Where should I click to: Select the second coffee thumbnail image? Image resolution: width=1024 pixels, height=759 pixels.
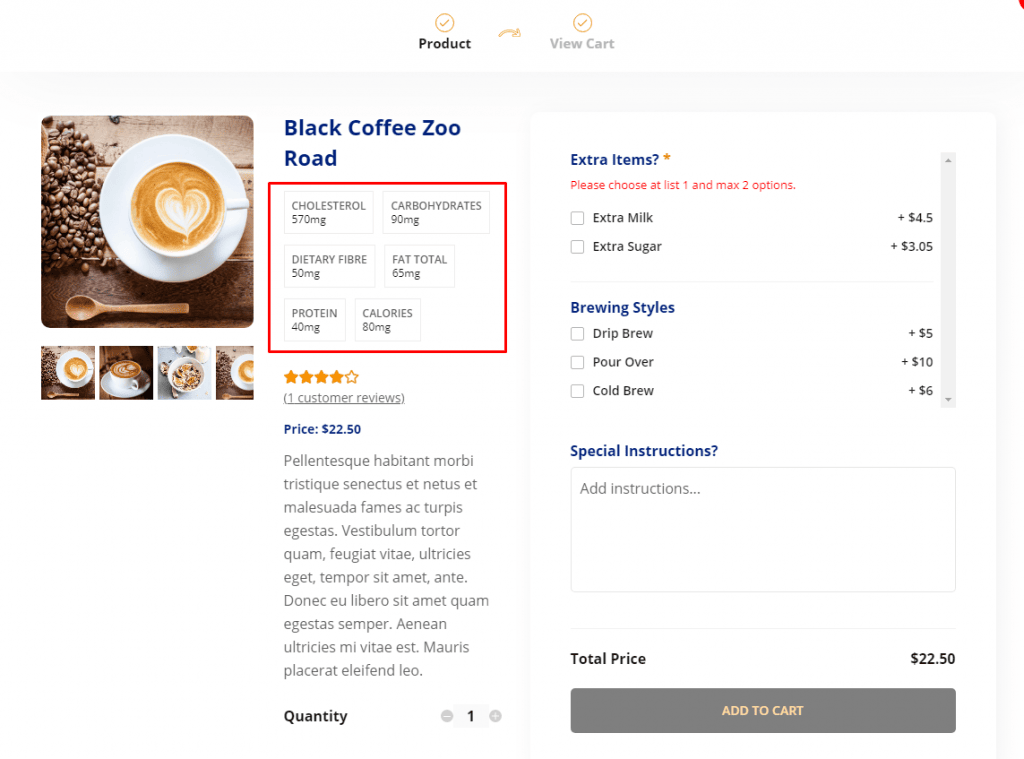(x=126, y=373)
